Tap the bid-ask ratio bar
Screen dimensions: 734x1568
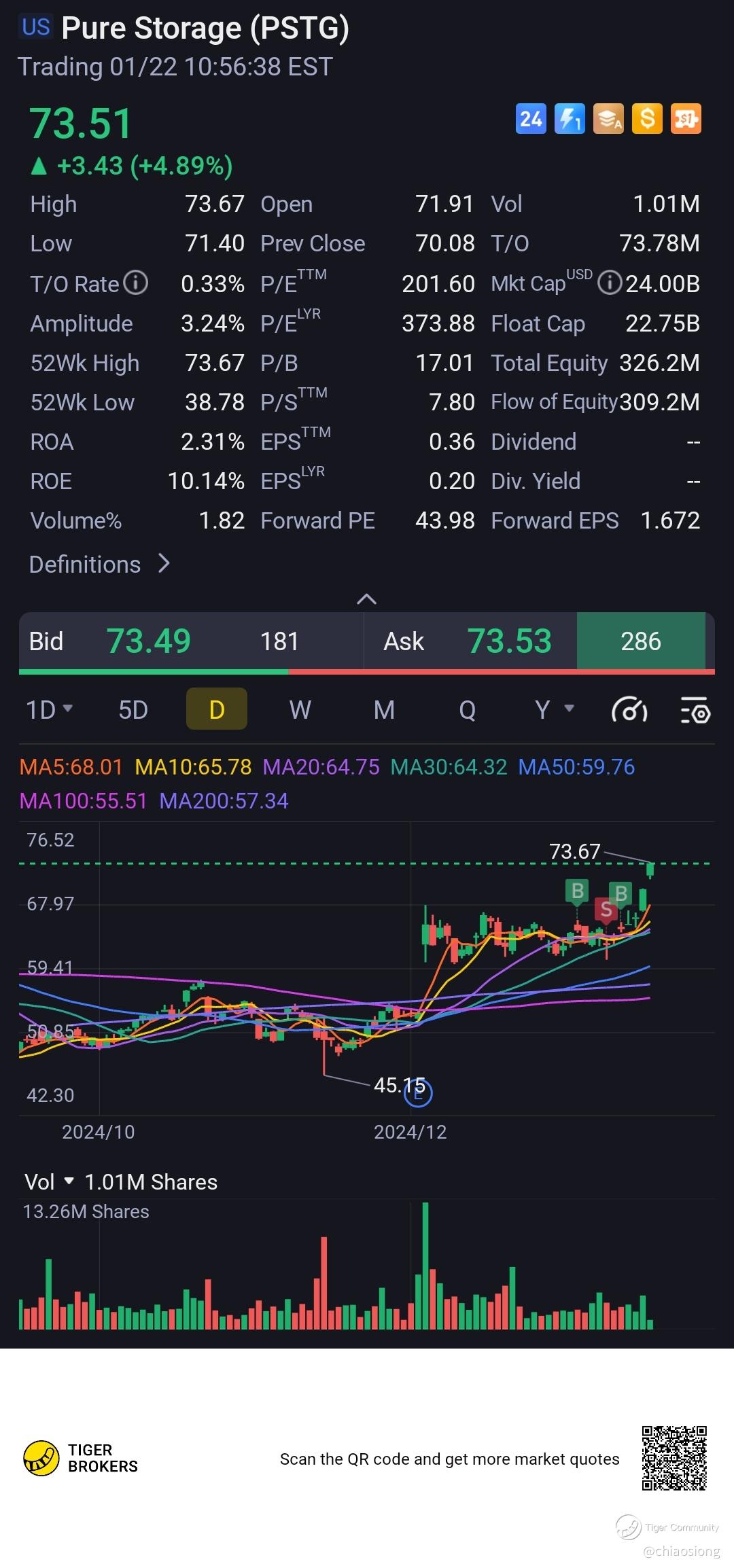(x=367, y=672)
